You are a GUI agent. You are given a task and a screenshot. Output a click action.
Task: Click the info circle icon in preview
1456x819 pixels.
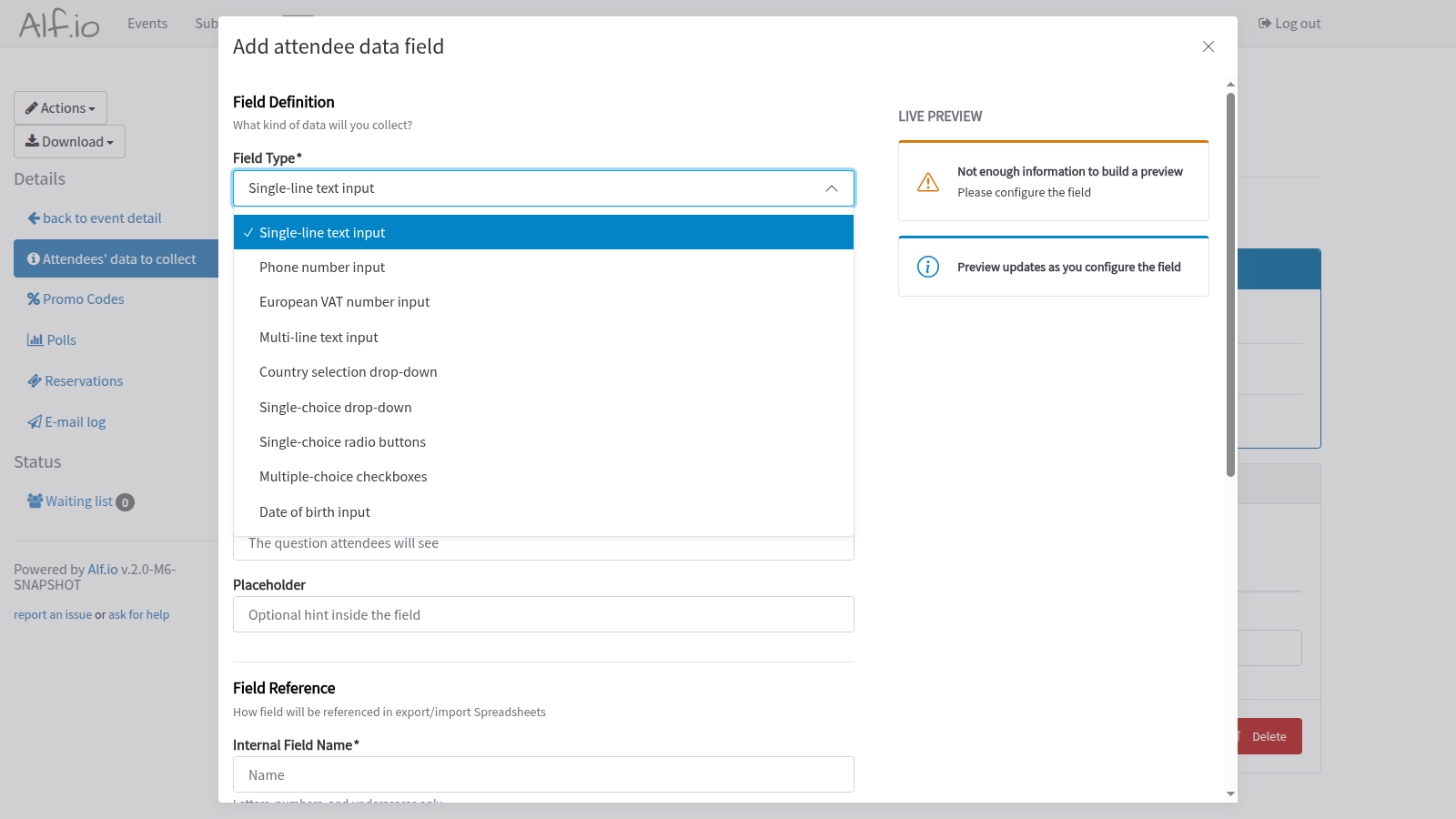[x=927, y=267]
